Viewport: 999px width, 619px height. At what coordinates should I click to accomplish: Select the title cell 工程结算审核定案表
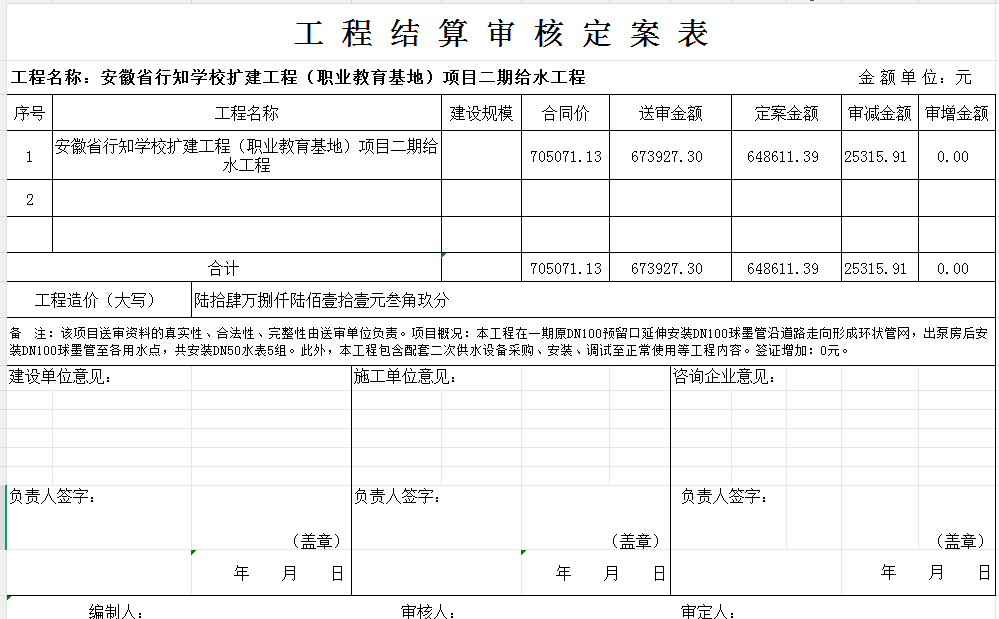click(x=501, y=34)
